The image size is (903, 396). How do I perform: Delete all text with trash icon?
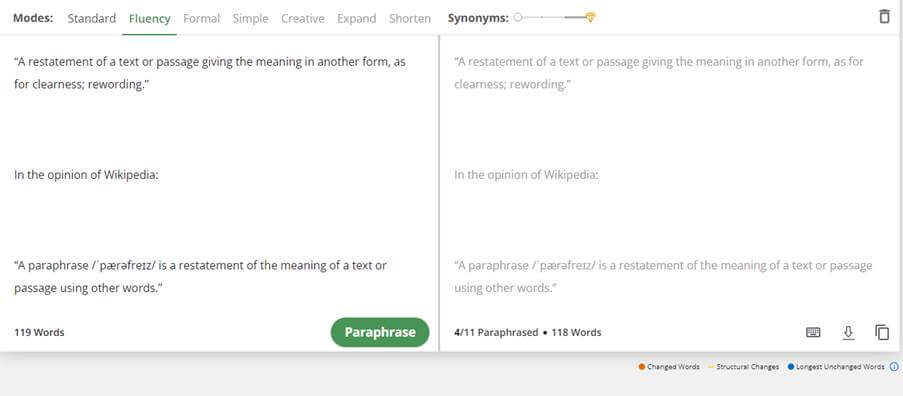[x=884, y=17]
